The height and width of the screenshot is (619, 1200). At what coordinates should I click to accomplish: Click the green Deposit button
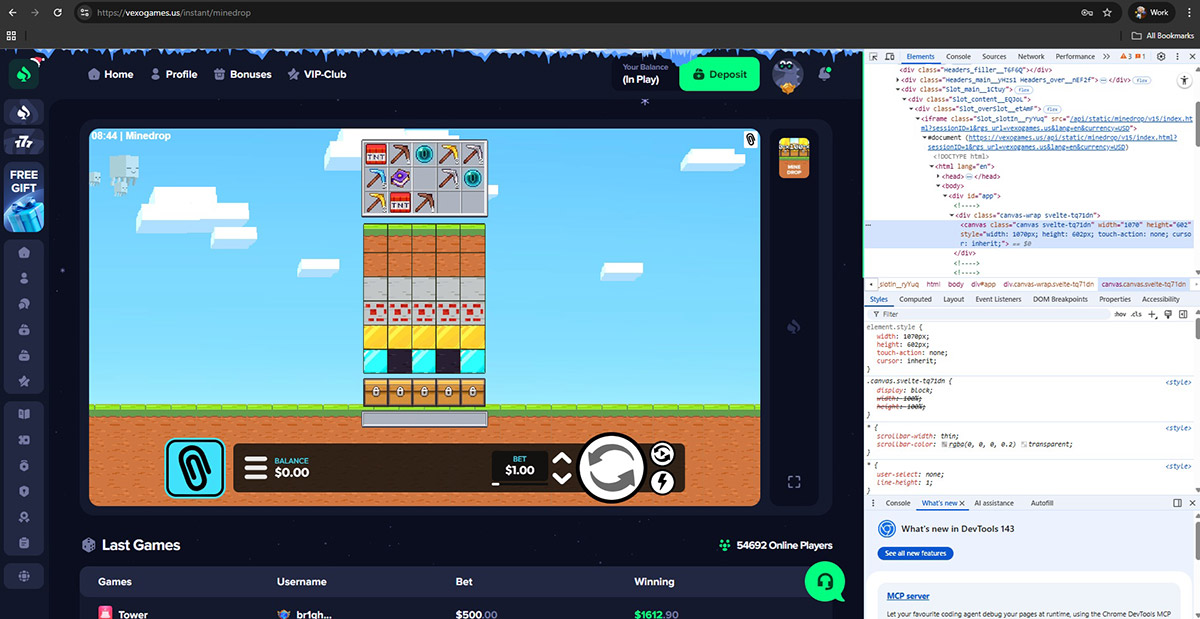coord(719,74)
